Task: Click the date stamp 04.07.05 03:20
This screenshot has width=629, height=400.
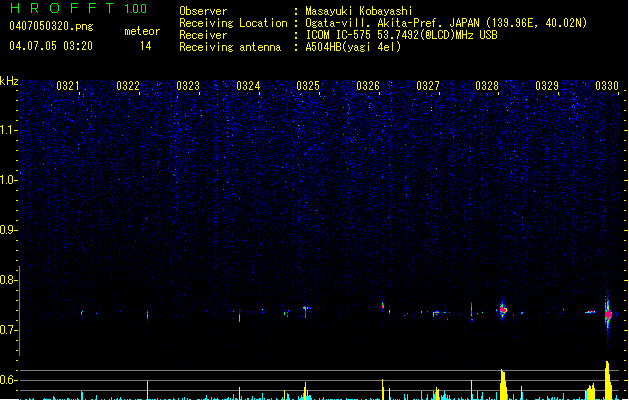Action: point(51,46)
